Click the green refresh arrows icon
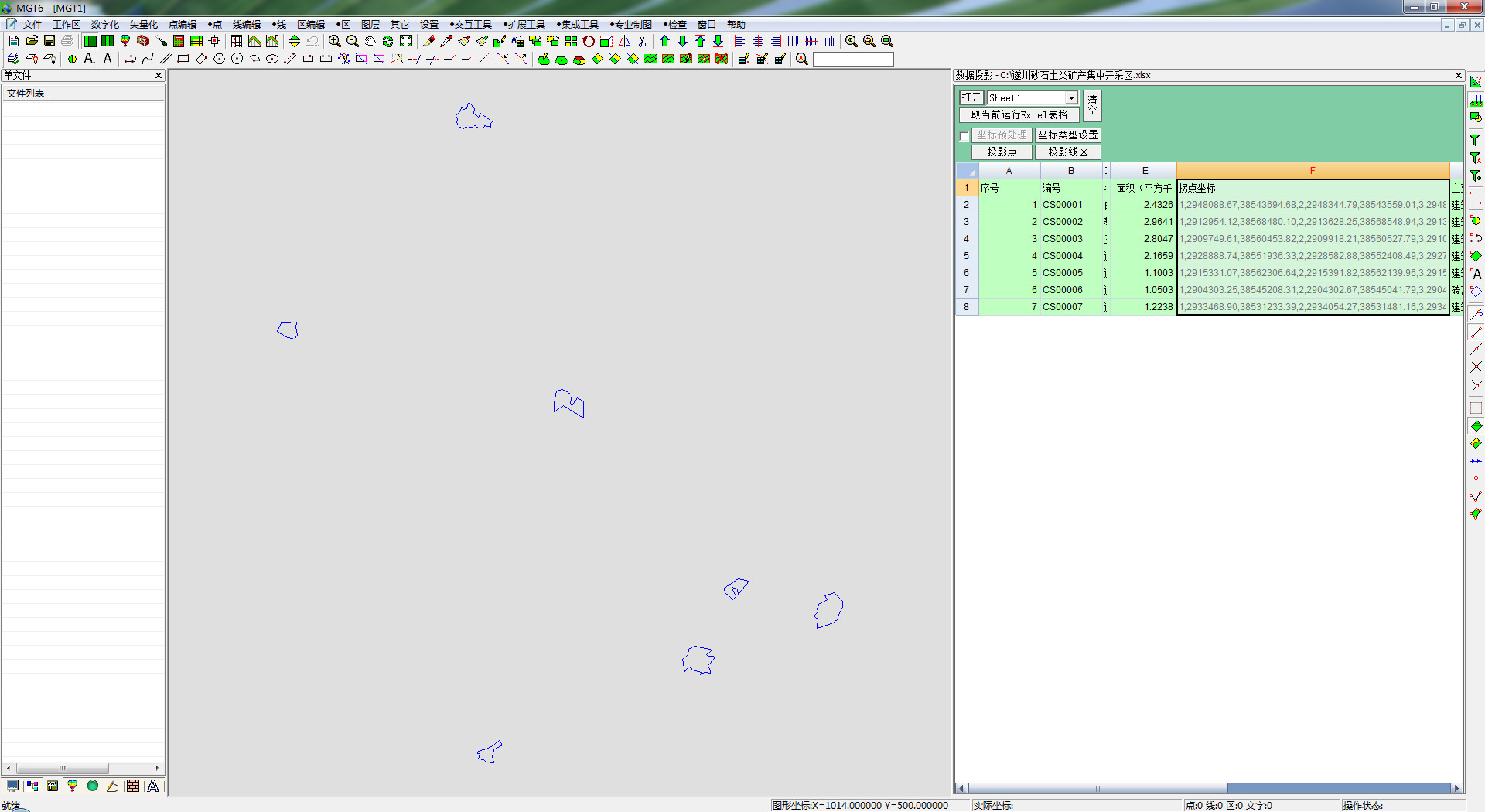This screenshot has height=812, width=1485. pos(388,41)
